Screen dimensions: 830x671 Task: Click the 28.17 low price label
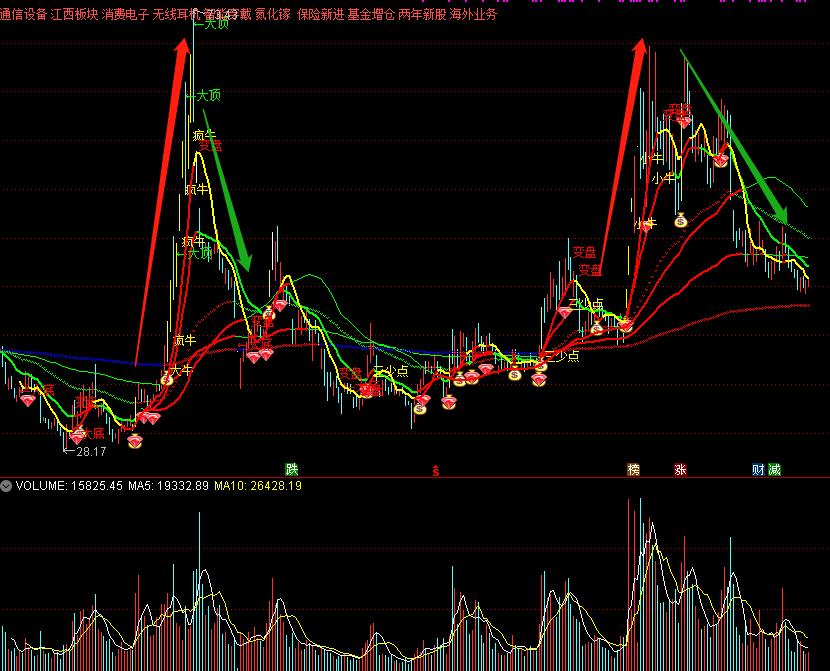tap(90, 452)
